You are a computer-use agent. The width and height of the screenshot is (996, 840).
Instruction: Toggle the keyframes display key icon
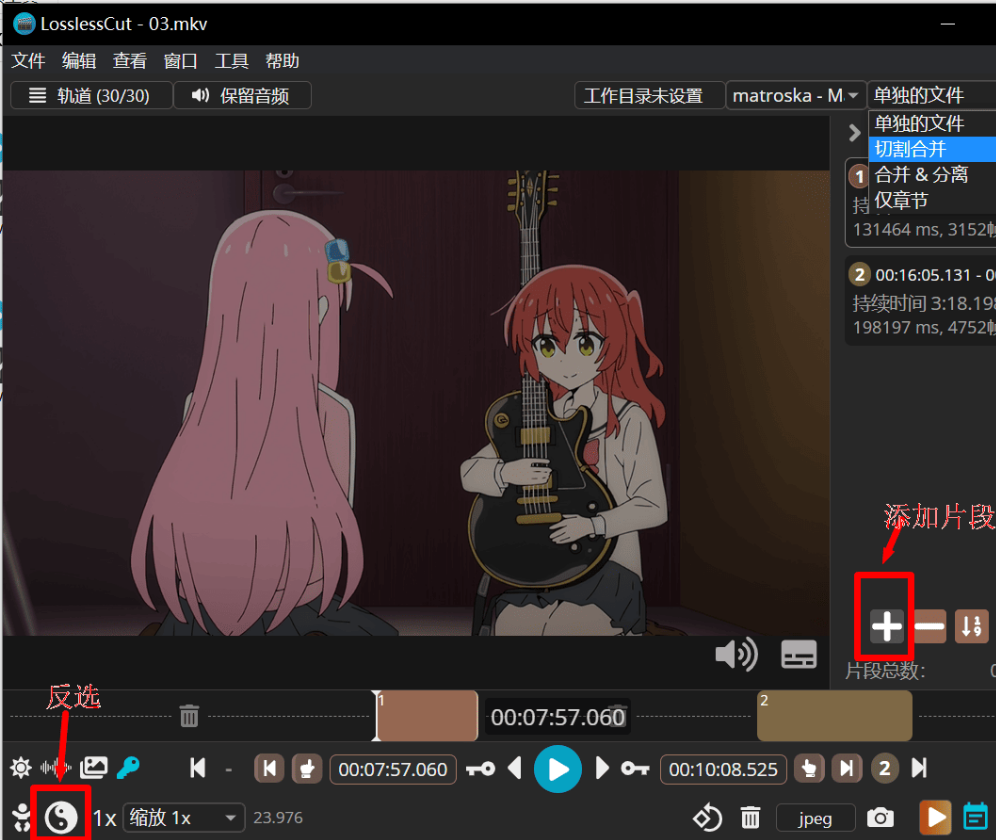[x=128, y=768]
